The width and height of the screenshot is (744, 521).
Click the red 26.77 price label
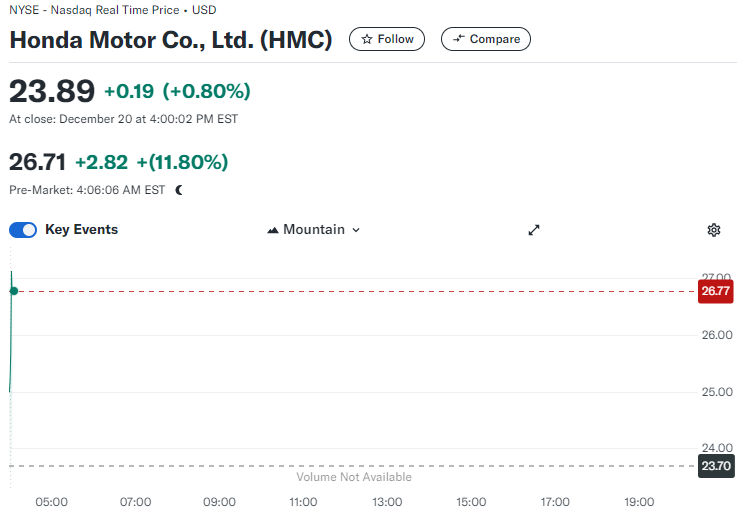coord(716,291)
